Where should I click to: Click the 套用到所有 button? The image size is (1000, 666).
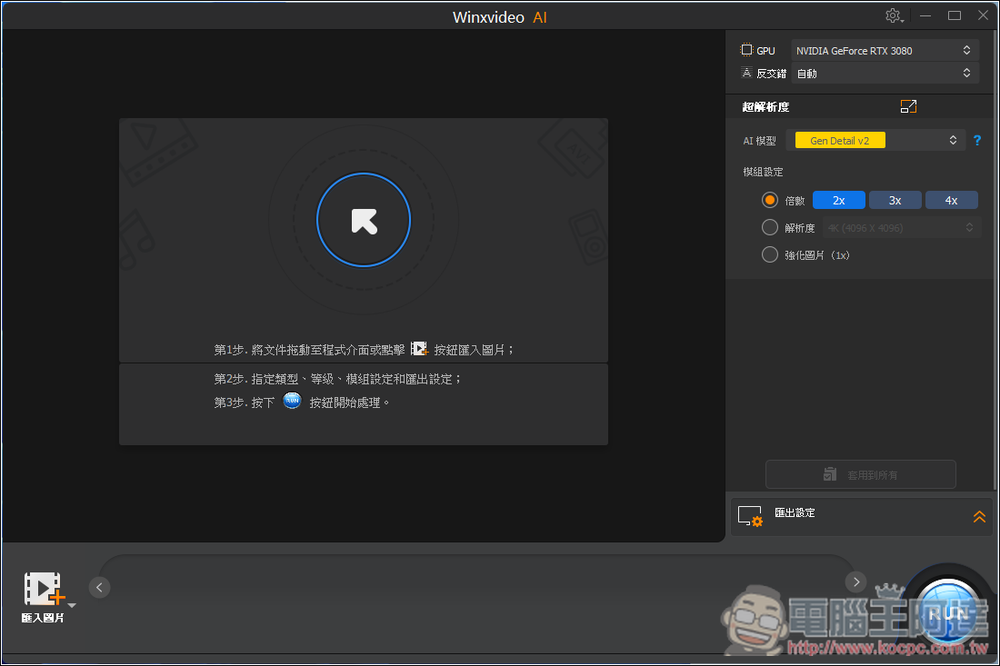pos(860,475)
